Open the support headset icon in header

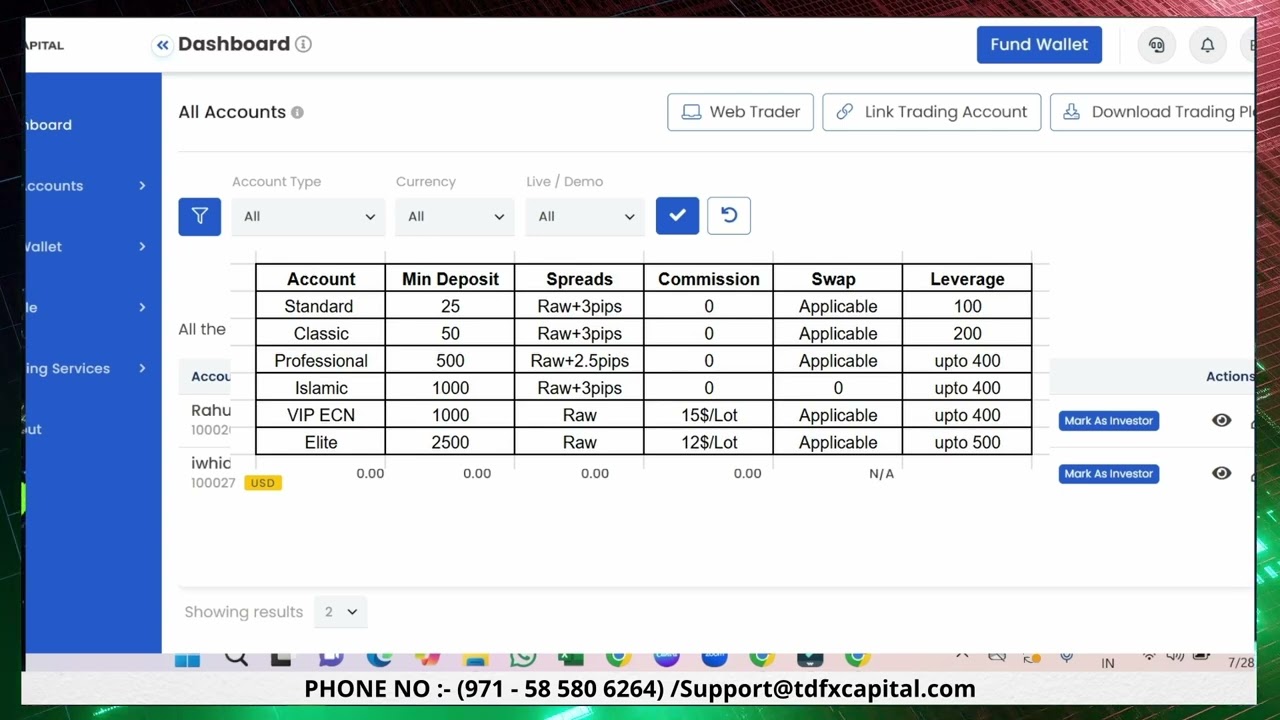1157,45
